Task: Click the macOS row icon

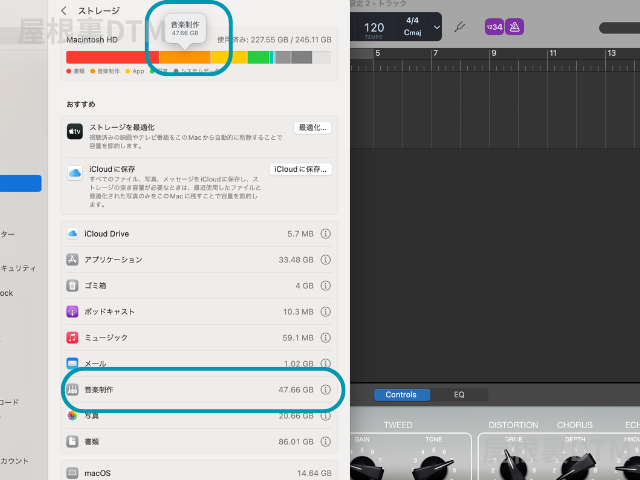Action: [x=72, y=473]
